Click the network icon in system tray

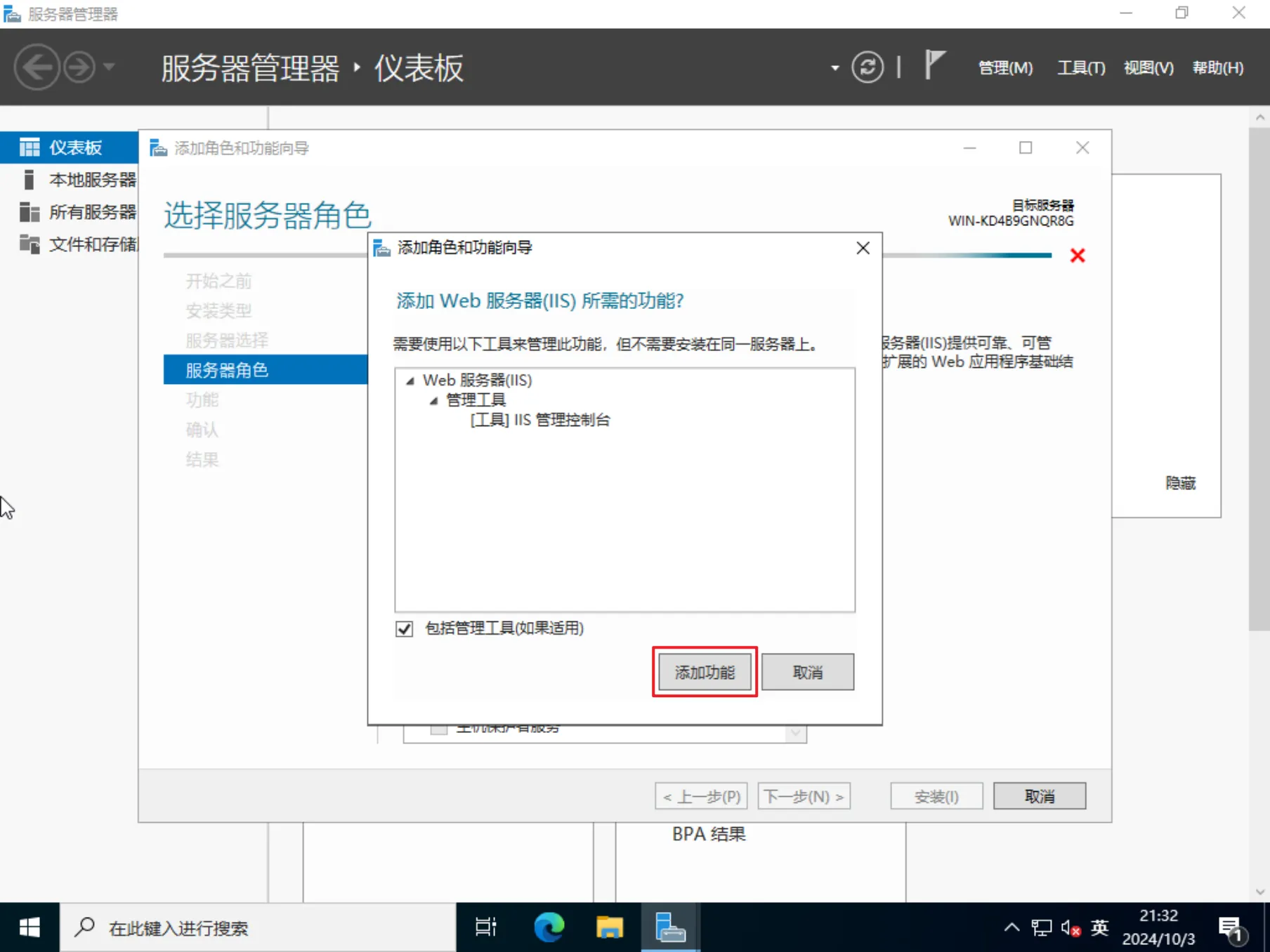[1042, 927]
